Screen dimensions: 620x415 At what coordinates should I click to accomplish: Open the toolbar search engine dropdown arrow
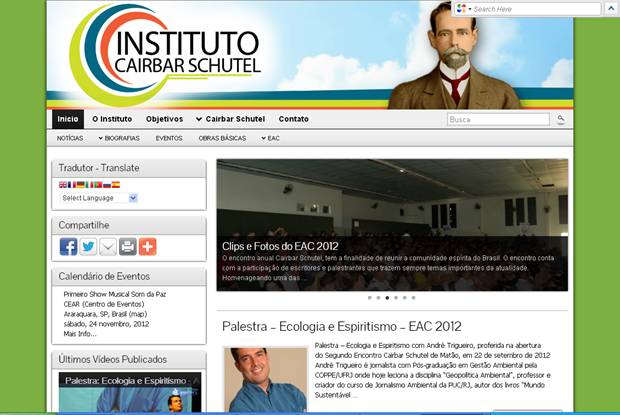click(x=470, y=9)
